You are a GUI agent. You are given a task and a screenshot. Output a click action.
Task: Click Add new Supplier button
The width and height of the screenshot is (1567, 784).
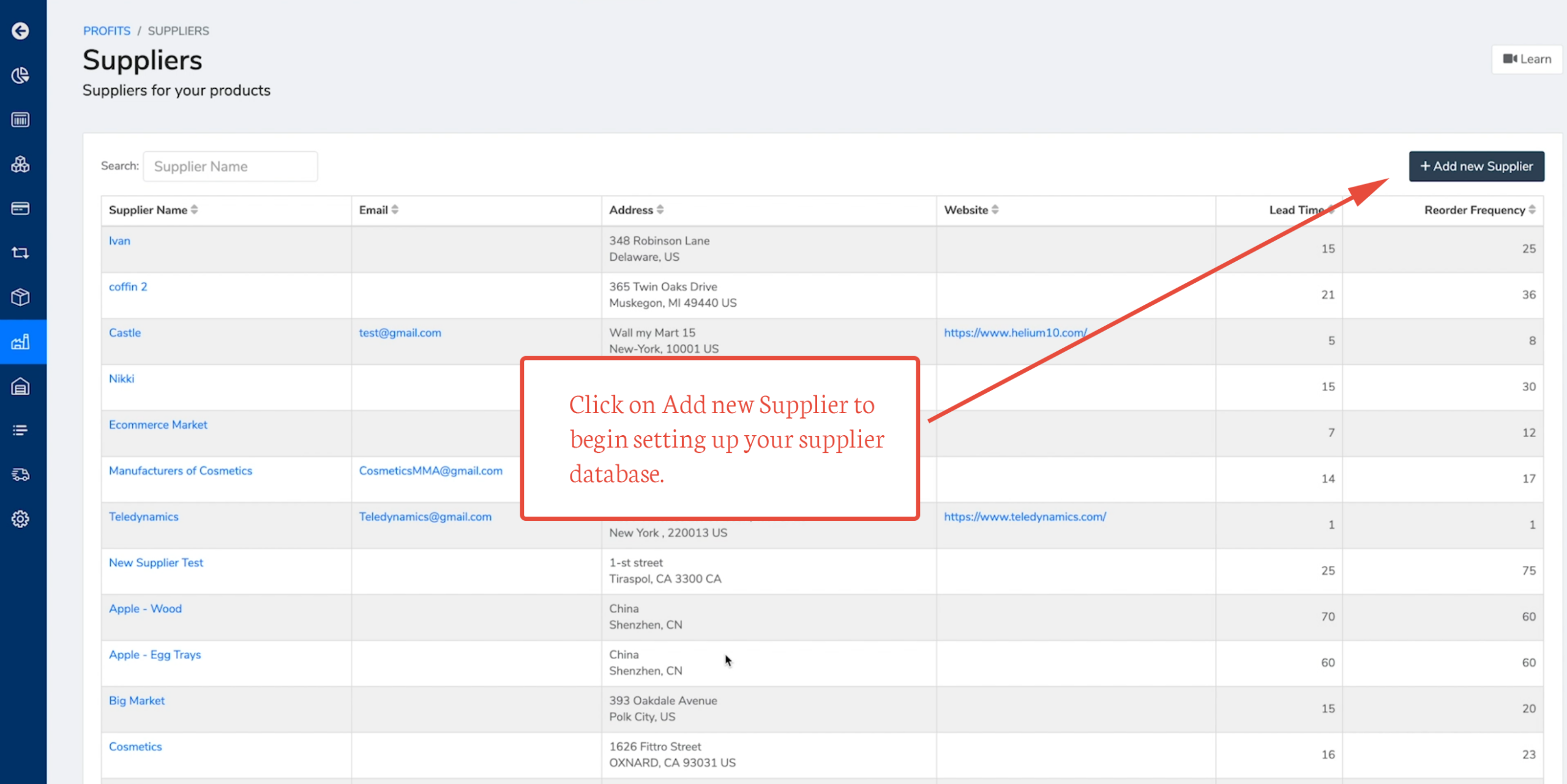point(1476,166)
